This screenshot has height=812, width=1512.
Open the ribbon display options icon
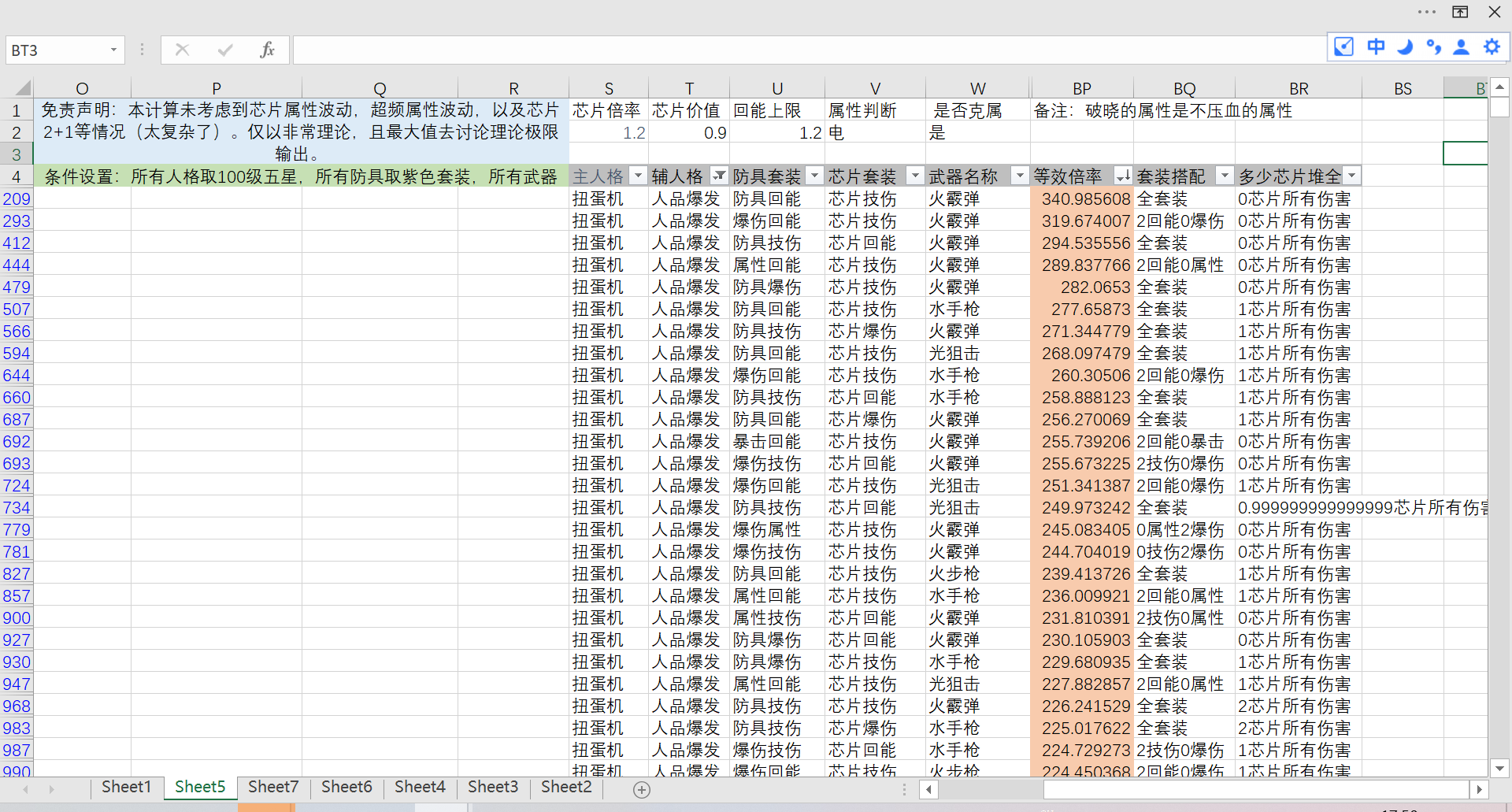(x=1460, y=12)
